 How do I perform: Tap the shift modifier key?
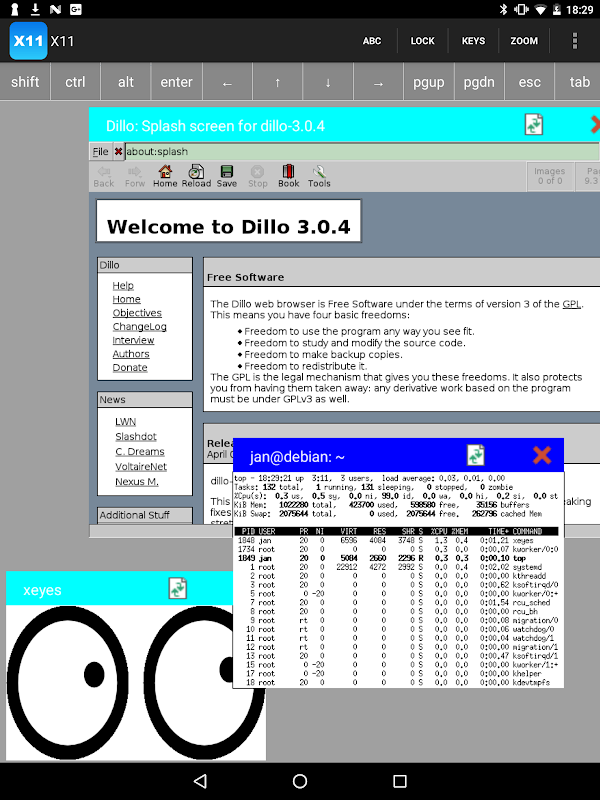click(25, 82)
